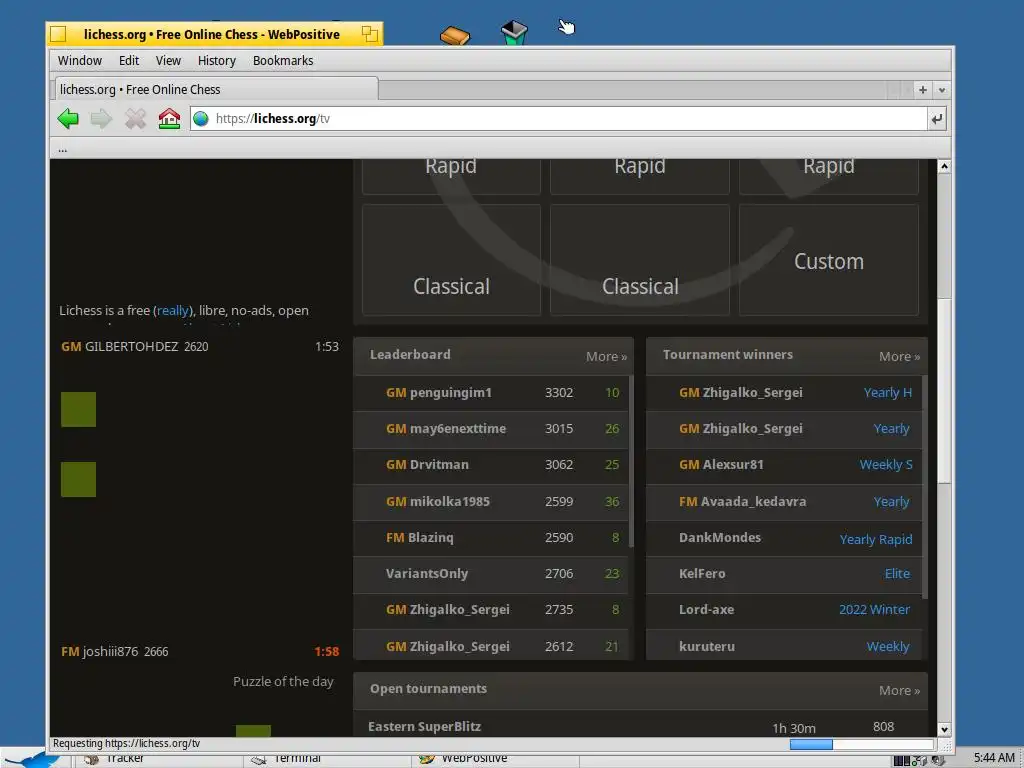The width and height of the screenshot is (1024, 768).
Task: Open Puzzle of the day label
Action: tap(283, 681)
